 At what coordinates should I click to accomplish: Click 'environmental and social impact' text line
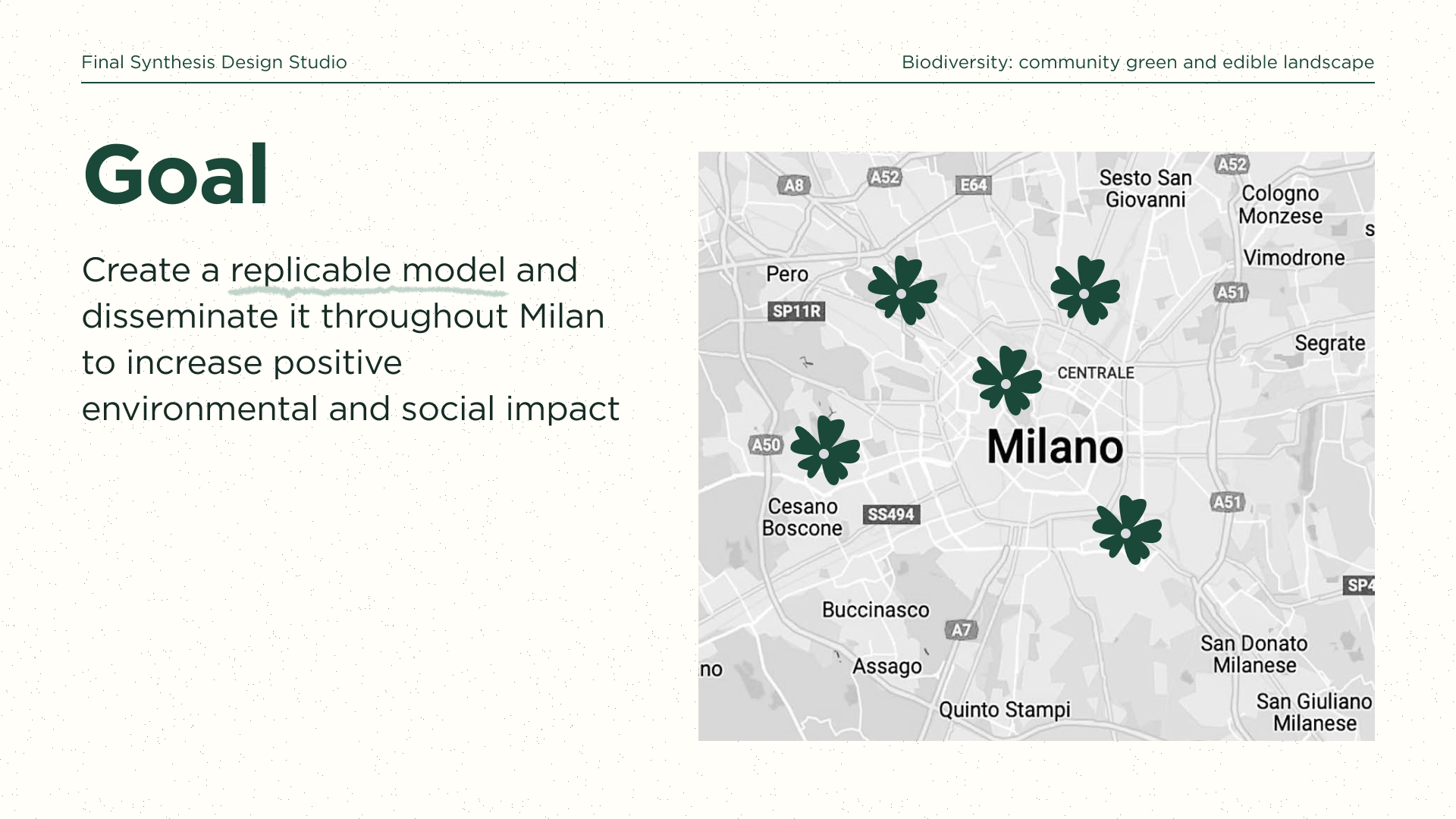(350, 409)
